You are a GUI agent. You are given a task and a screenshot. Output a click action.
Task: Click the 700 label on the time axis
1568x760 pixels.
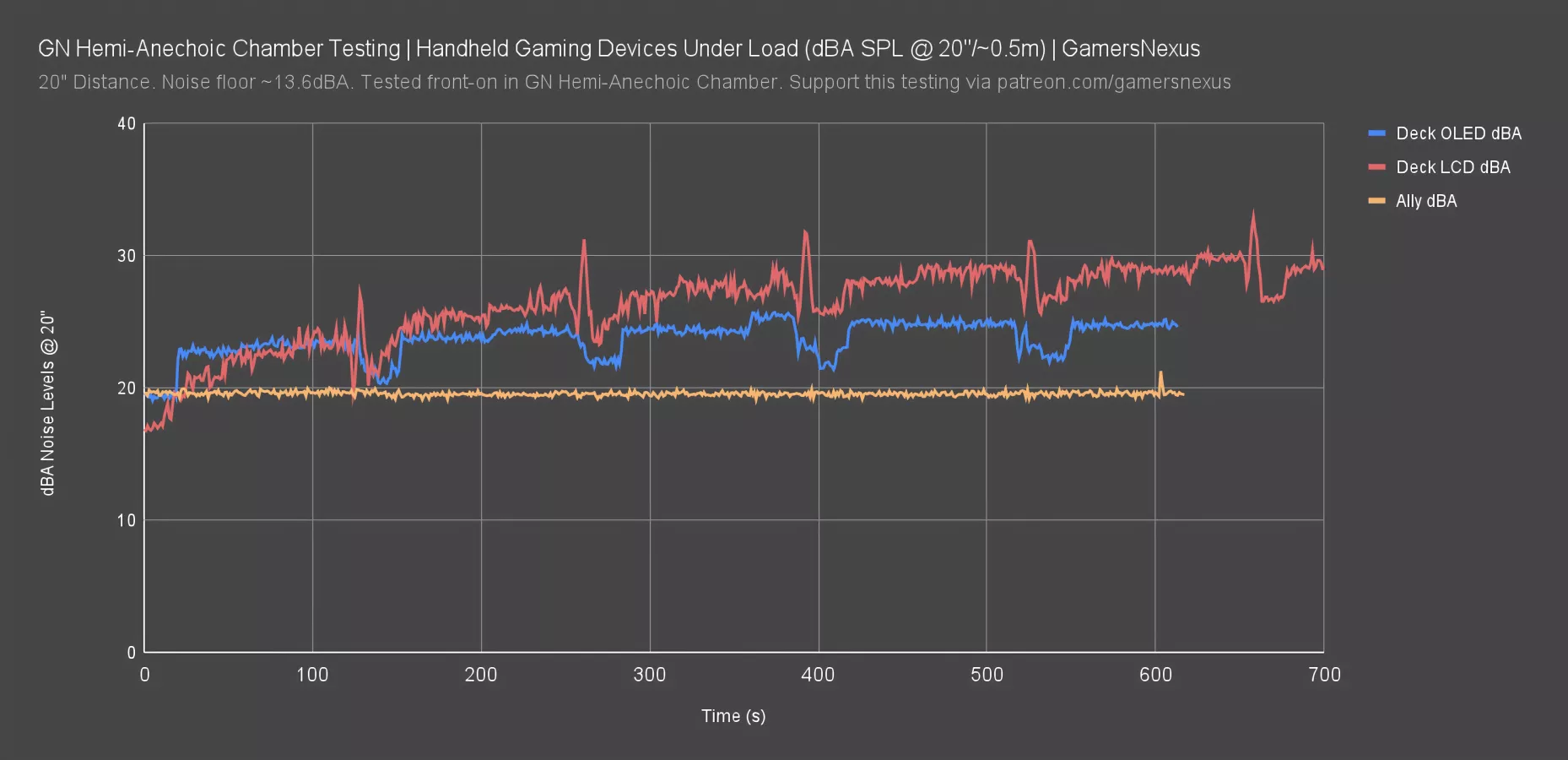[x=1324, y=675]
